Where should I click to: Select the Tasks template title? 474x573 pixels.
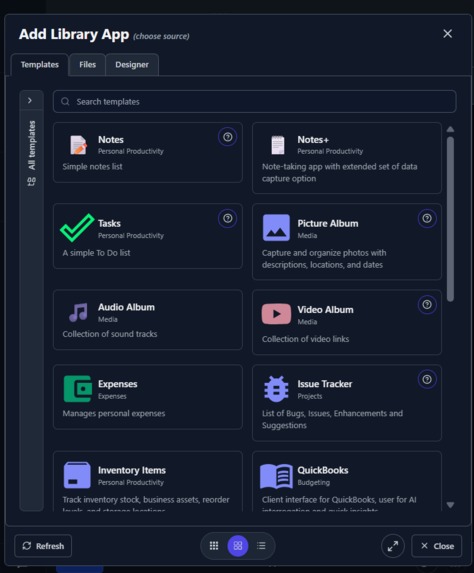coord(109,223)
